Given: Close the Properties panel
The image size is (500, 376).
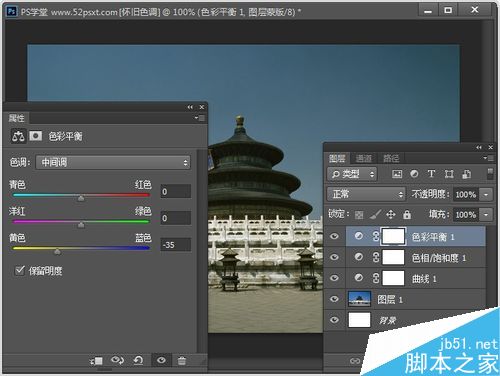Looking at the screenshot, I should (202, 107).
